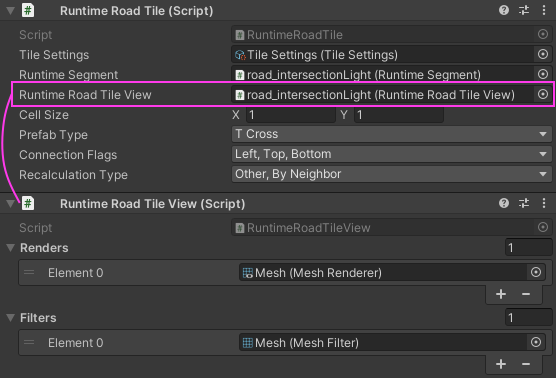Open the Connection Flags dropdown
Viewport: 556px width, 378px height.
[391, 154]
